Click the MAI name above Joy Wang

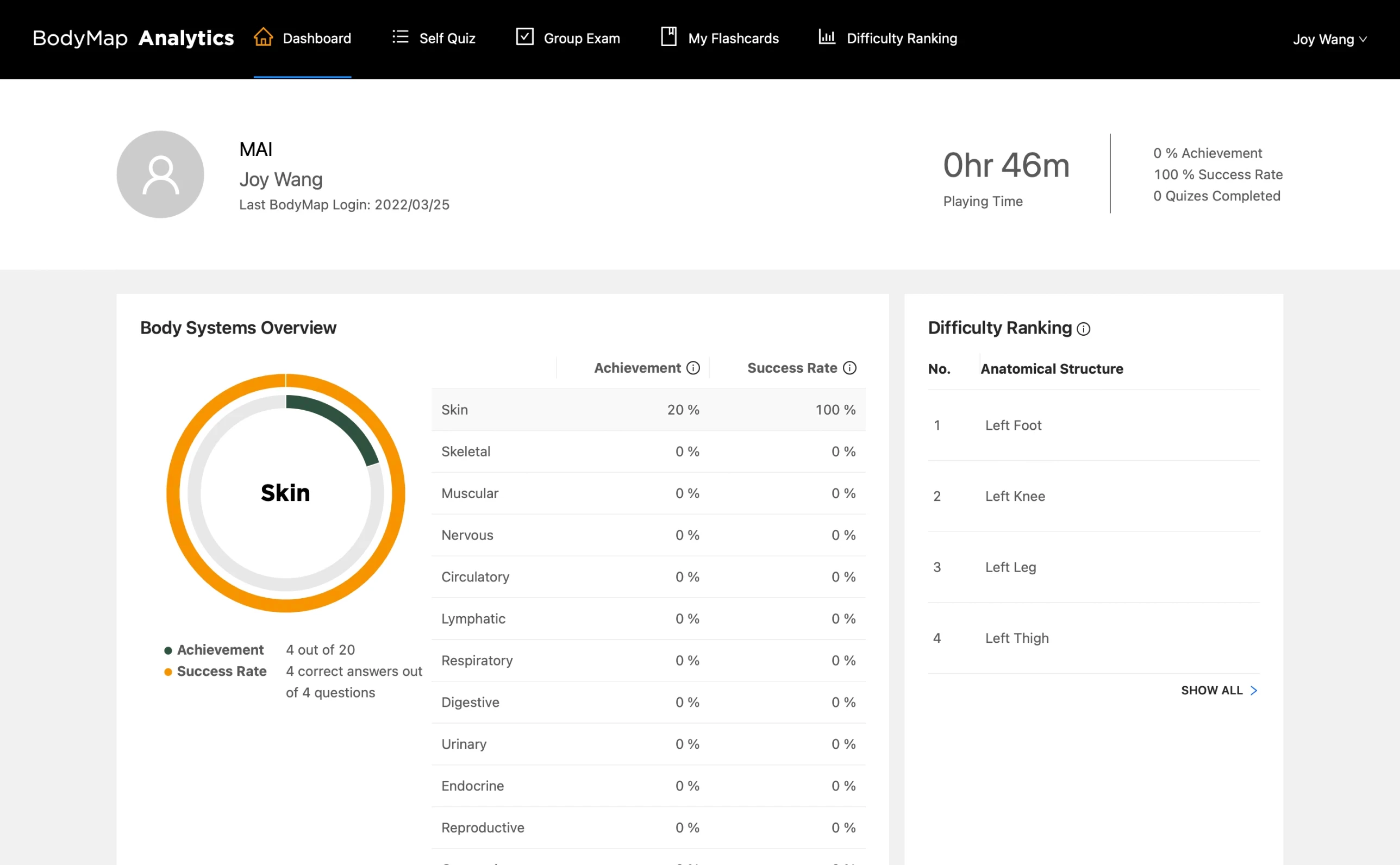coord(255,149)
